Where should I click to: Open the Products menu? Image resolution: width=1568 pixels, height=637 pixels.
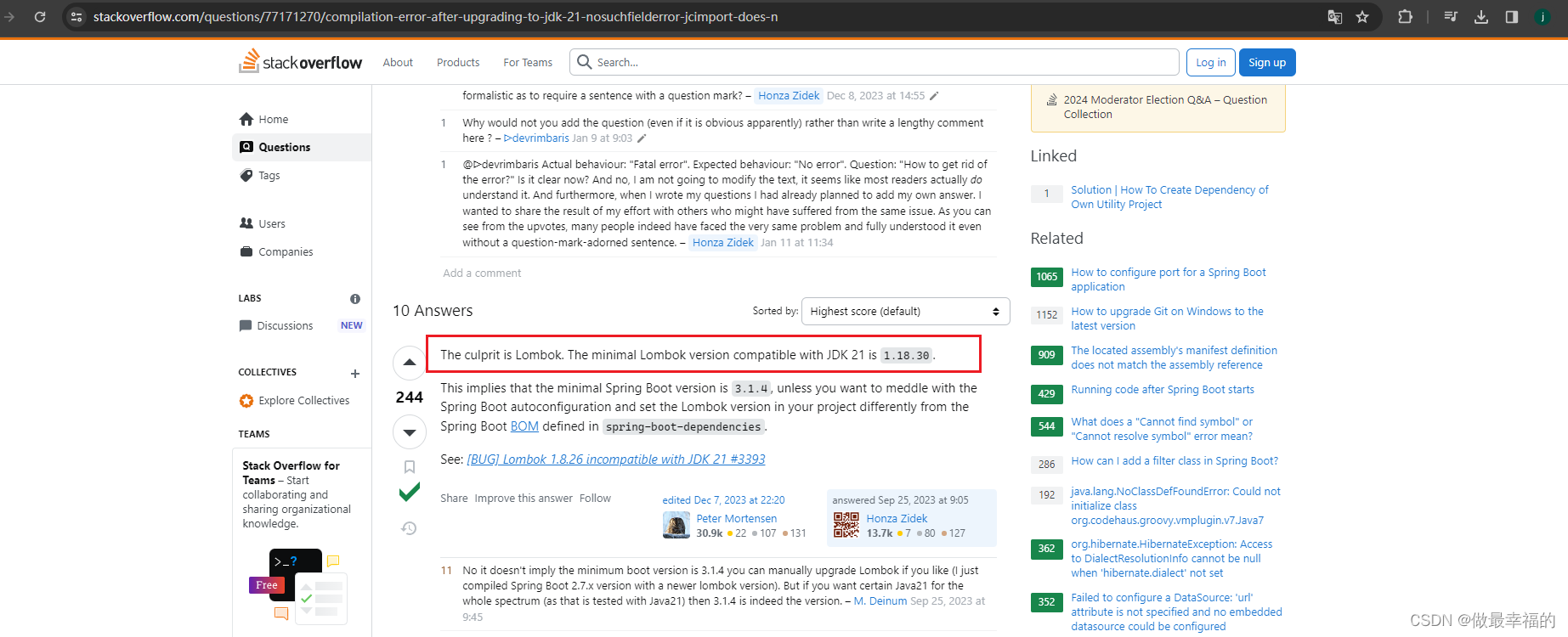click(458, 62)
